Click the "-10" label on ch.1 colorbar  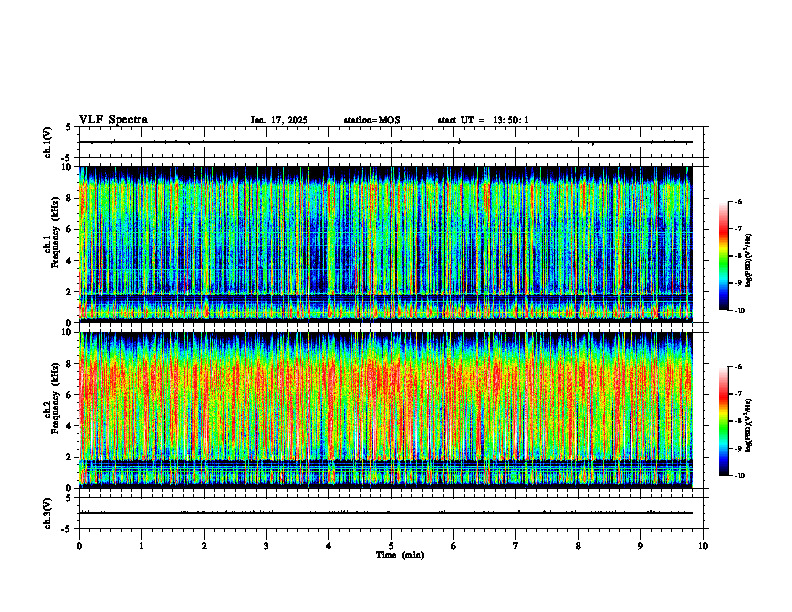[x=739, y=311]
